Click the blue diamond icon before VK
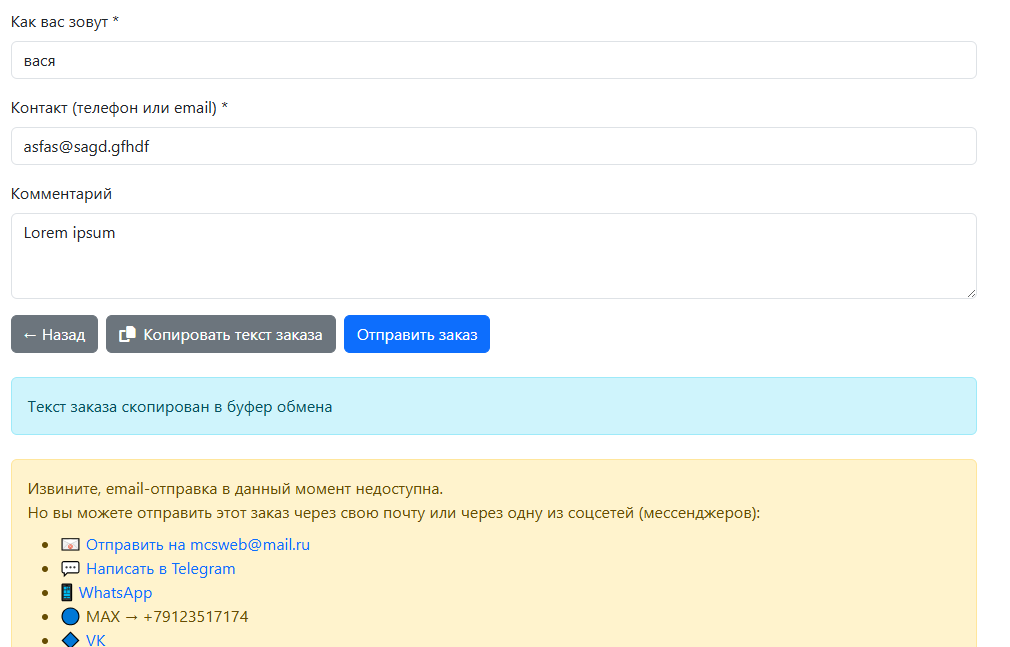 (70, 640)
